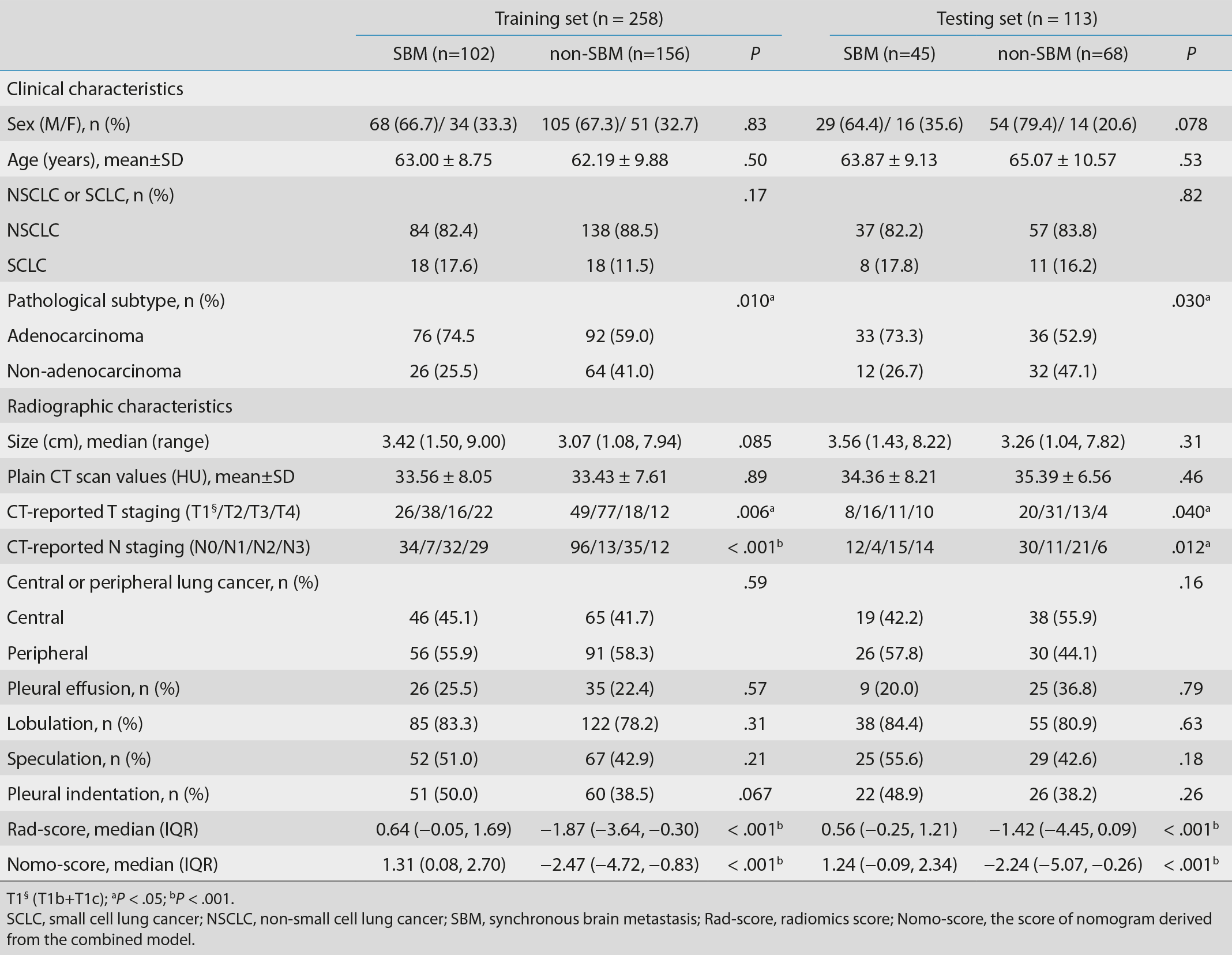Viewport: 1232px width, 955px height.
Task: Select the '91 (58.3)' Peripheral cell
Action: click(619, 653)
